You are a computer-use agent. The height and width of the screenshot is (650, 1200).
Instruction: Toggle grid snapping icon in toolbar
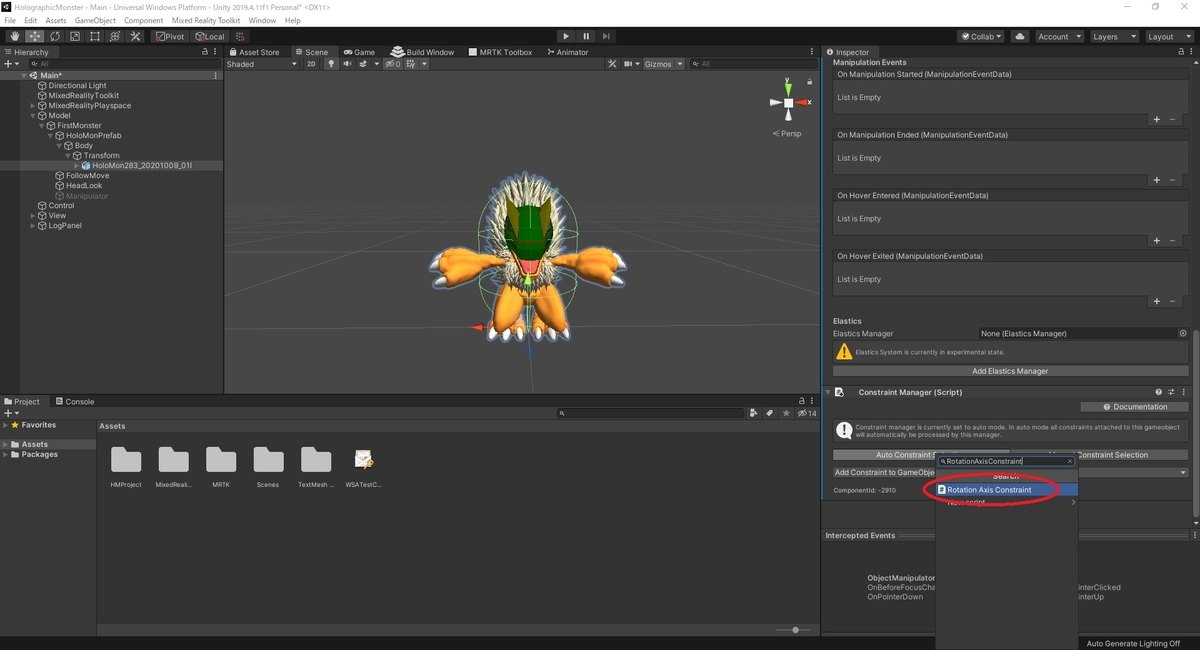240,36
